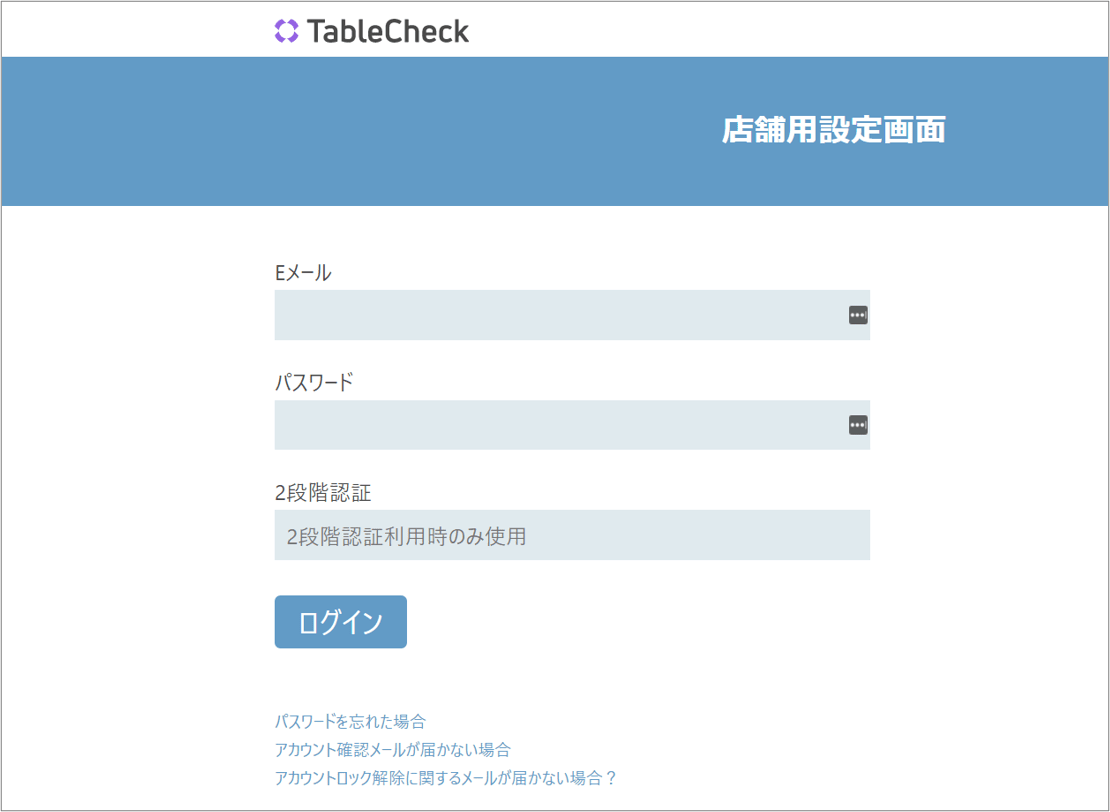Viewport: 1110px width, 812px height.
Task: Open the パスワードを忘れた場合 link
Action: [x=350, y=721]
